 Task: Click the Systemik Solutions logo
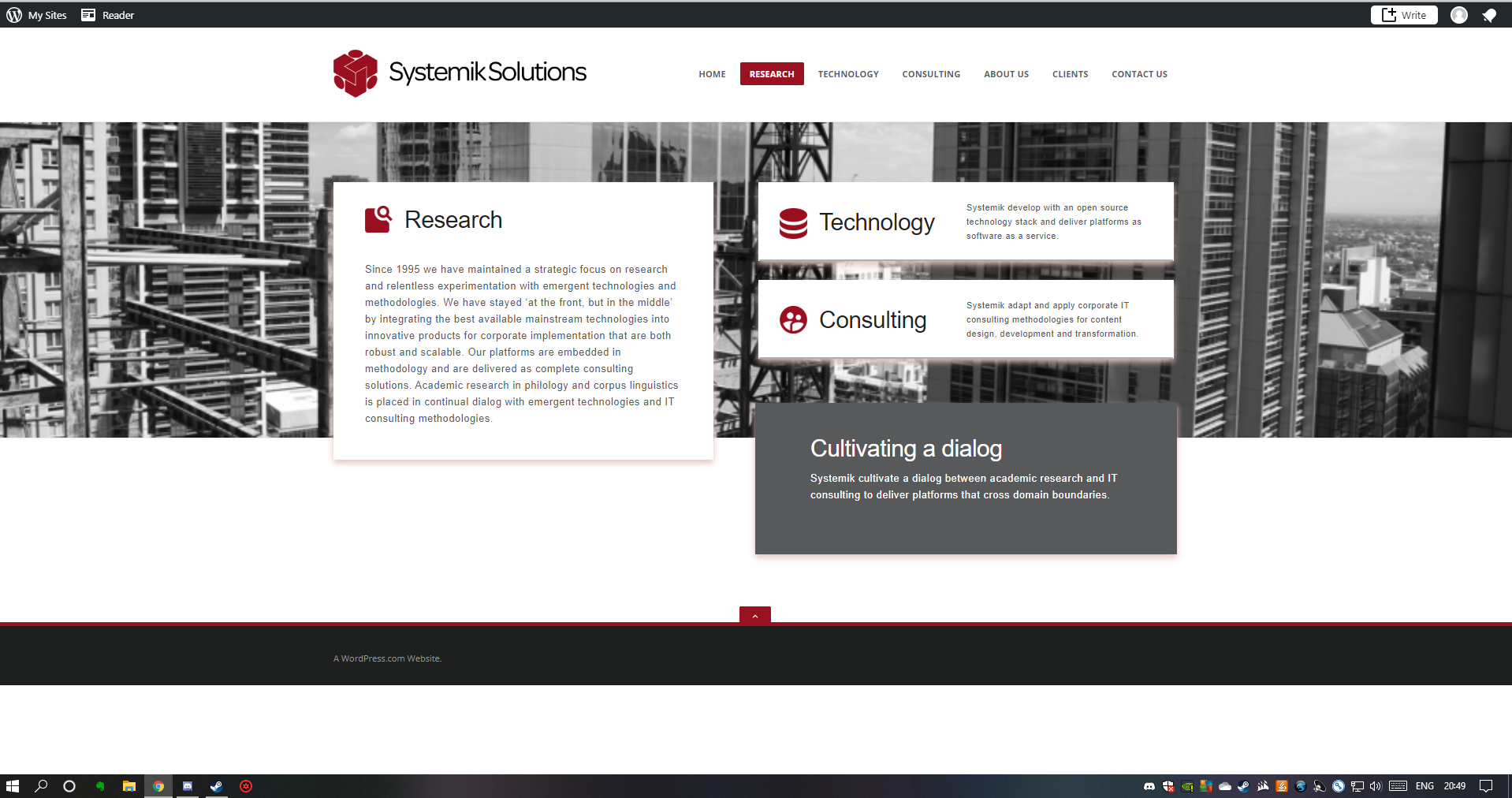pos(460,73)
